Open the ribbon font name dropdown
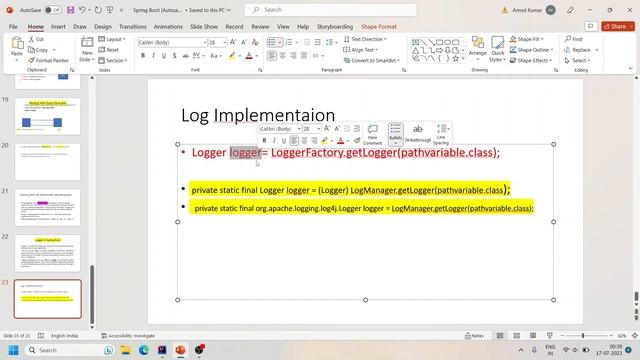The width and height of the screenshot is (640, 360). pyautogui.click(x=204, y=42)
